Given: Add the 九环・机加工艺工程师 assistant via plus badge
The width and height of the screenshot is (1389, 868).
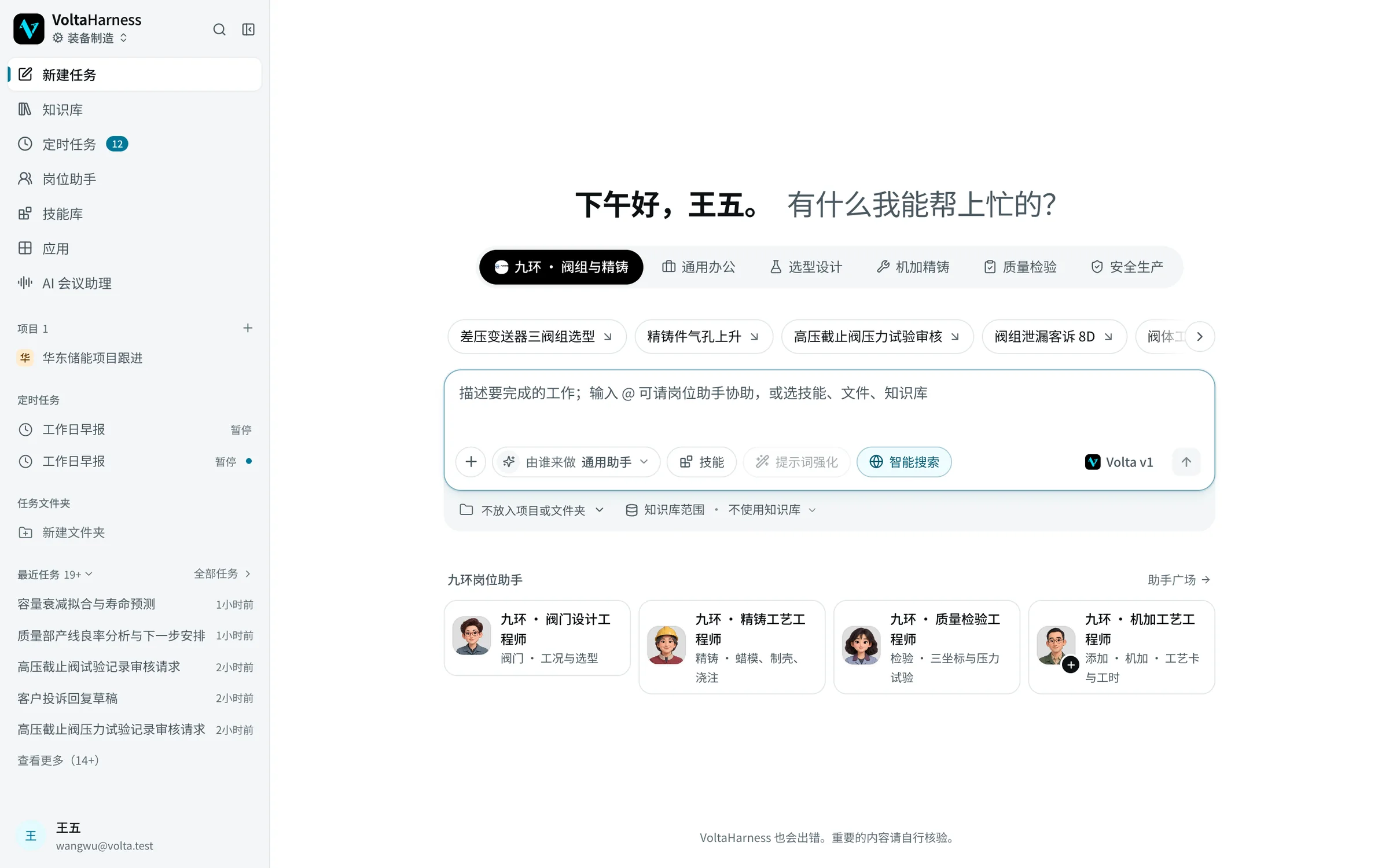Looking at the screenshot, I should (x=1071, y=665).
